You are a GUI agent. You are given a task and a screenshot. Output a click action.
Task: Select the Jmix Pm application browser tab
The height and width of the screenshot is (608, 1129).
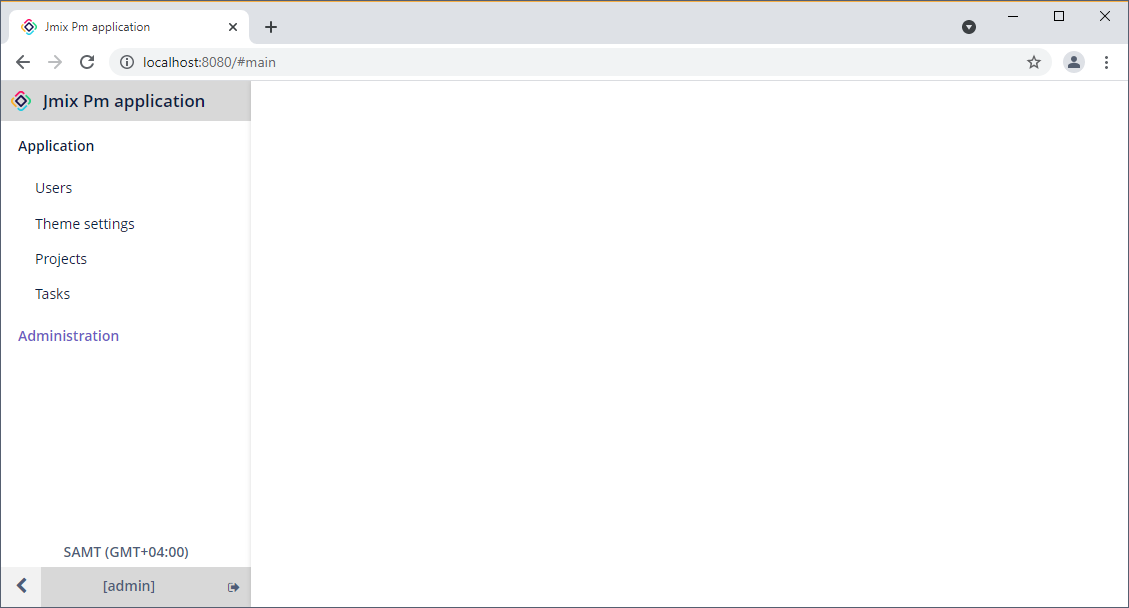coord(130,27)
